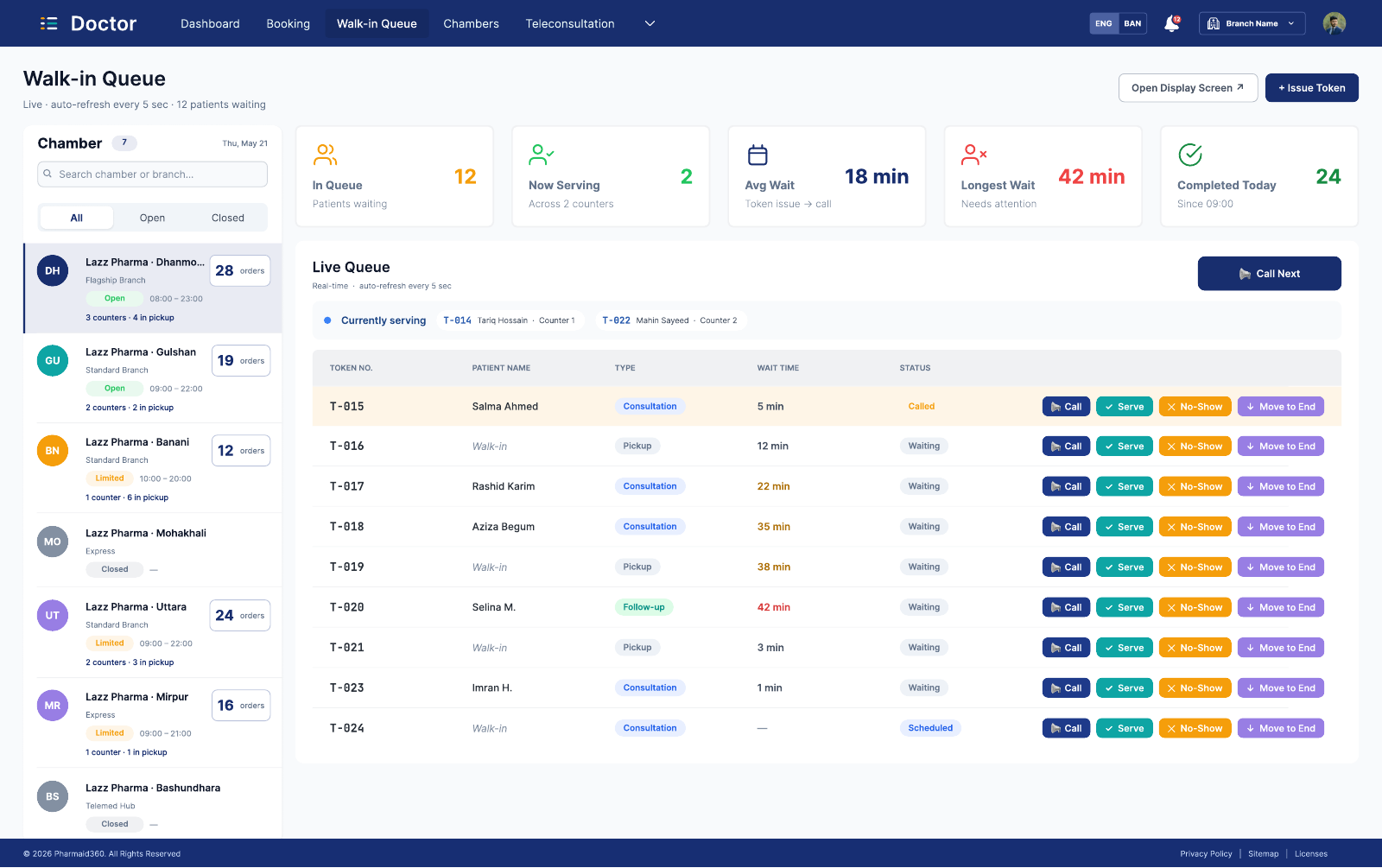Click the Search chamber or branch field
Image resolution: width=1382 pixels, height=868 pixels.
coord(152,174)
